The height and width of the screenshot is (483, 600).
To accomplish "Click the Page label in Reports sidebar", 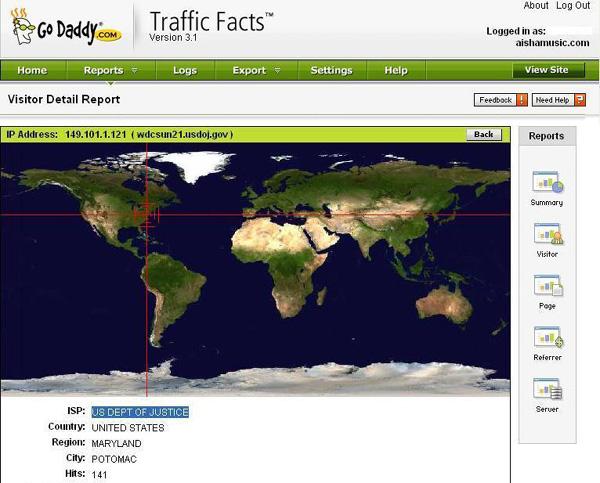I will 547,306.
